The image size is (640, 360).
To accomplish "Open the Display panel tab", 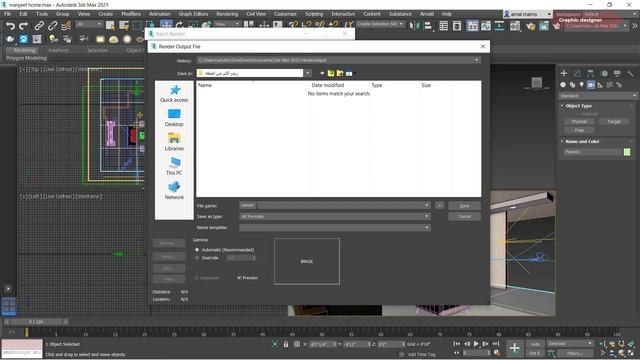I will coord(617,73).
